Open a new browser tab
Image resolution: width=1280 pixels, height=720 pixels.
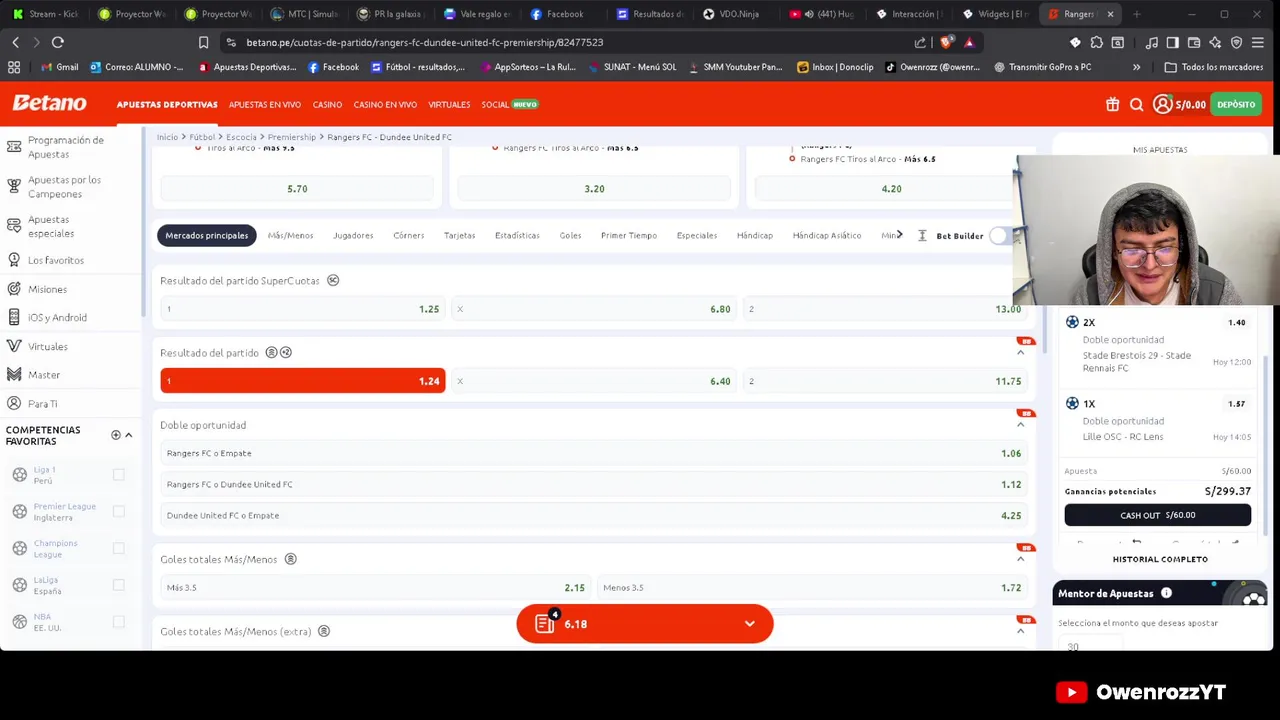(1136, 14)
